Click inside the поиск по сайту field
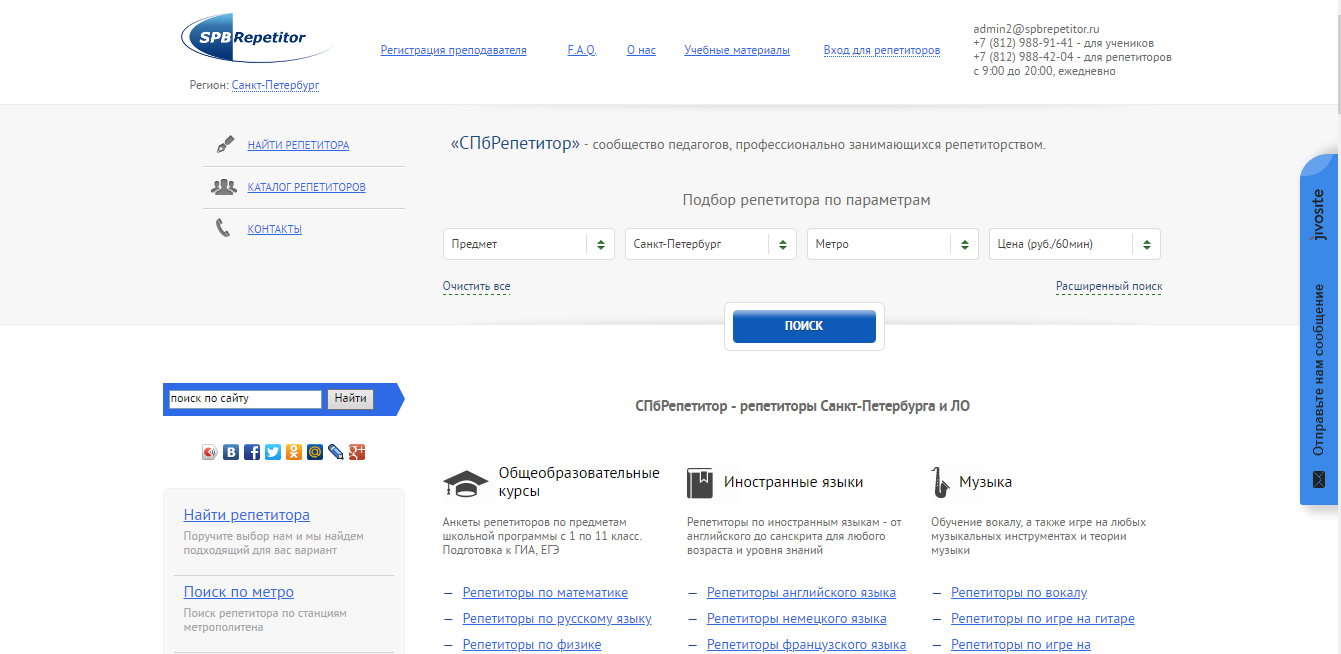 [244, 398]
